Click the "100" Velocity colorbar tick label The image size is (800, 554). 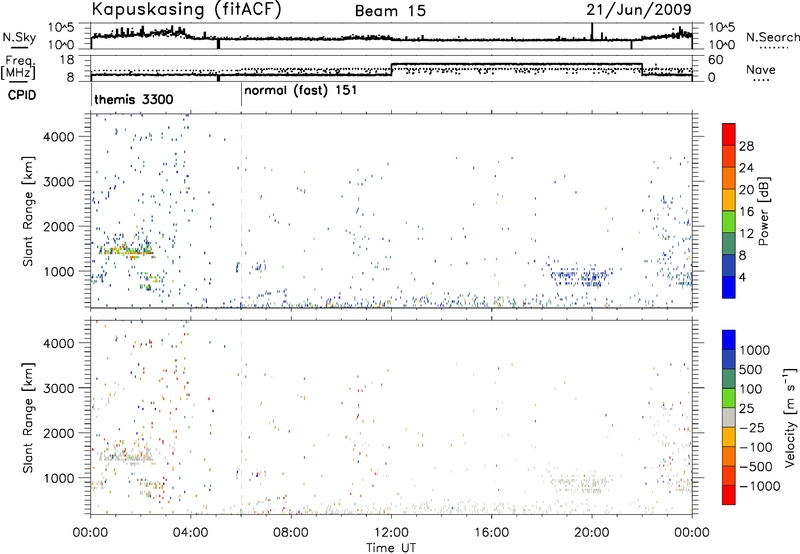tap(752, 389)
